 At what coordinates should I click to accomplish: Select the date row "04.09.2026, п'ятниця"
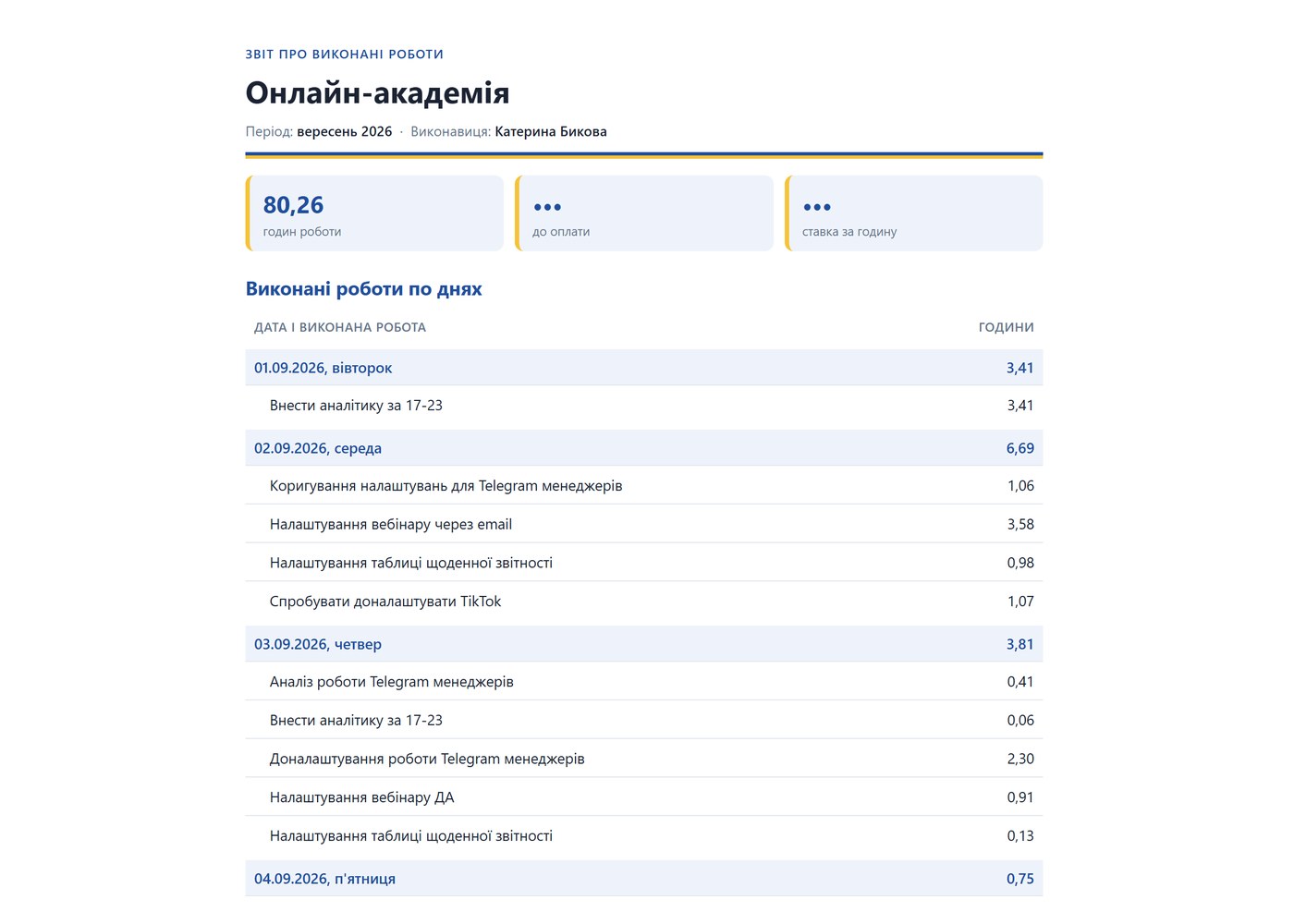click(644, 879)
